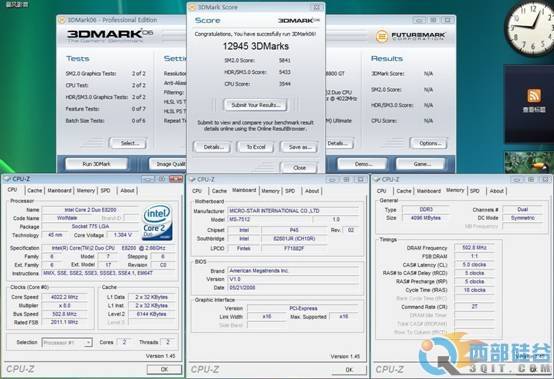Select Memory tab in middle CPU-Z window
Viewport: 554px width, 379px height.
coord(270,191)
